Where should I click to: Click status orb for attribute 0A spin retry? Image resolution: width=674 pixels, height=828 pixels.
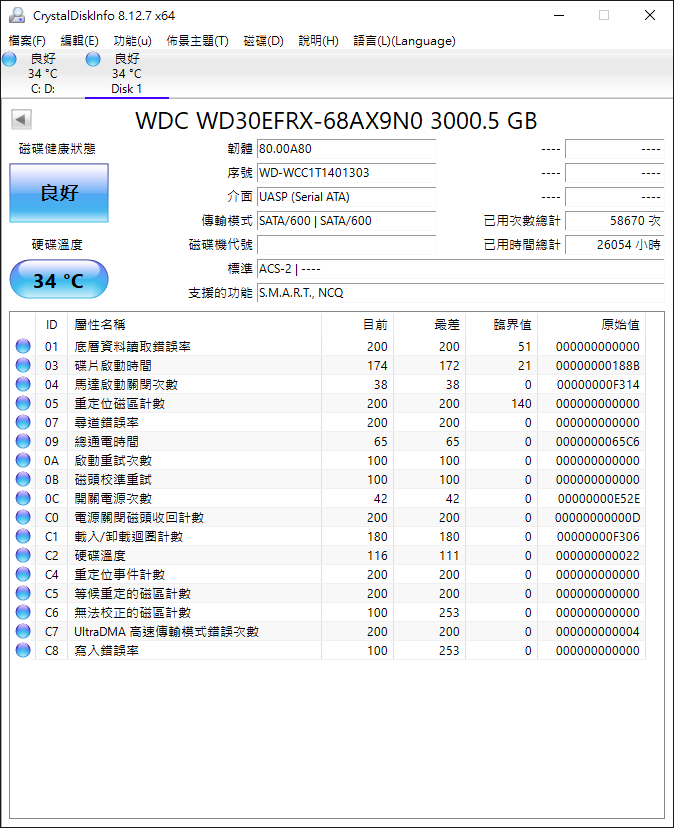[23, 460]
